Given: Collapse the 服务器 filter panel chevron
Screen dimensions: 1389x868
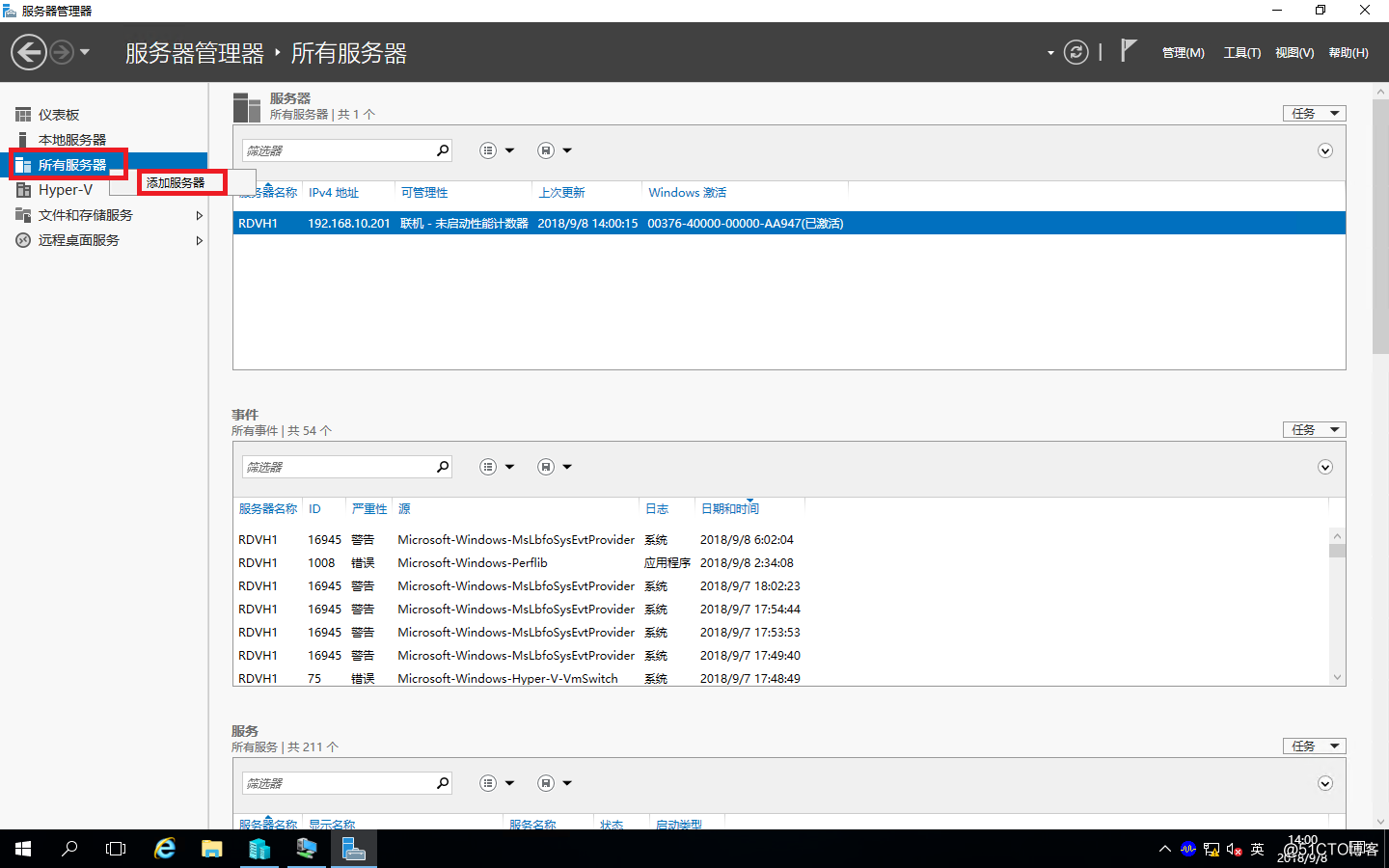Looking at the screenshot, I should [x=1325, y=150].
